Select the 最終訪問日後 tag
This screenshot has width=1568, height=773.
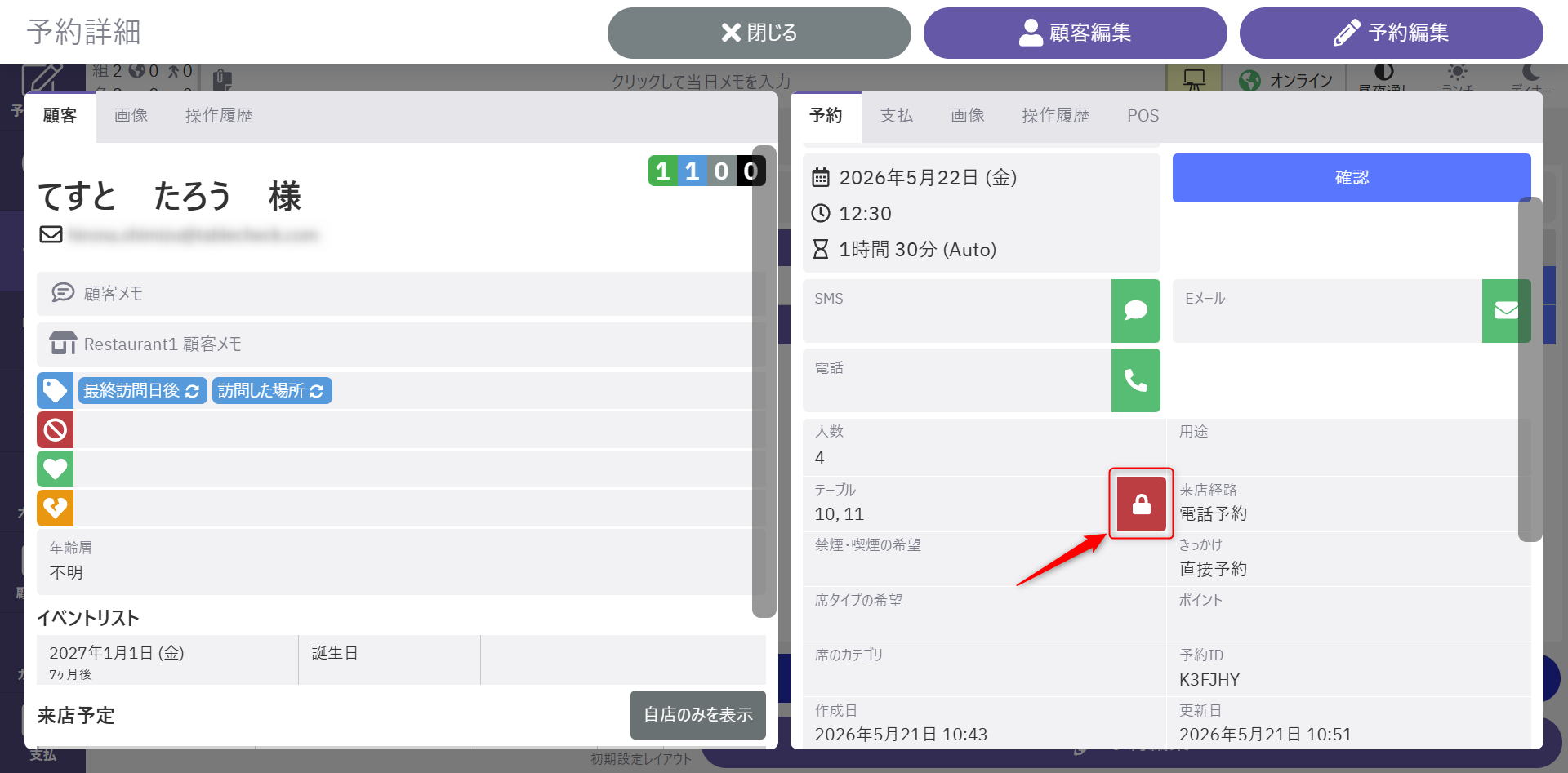[142, 390]
